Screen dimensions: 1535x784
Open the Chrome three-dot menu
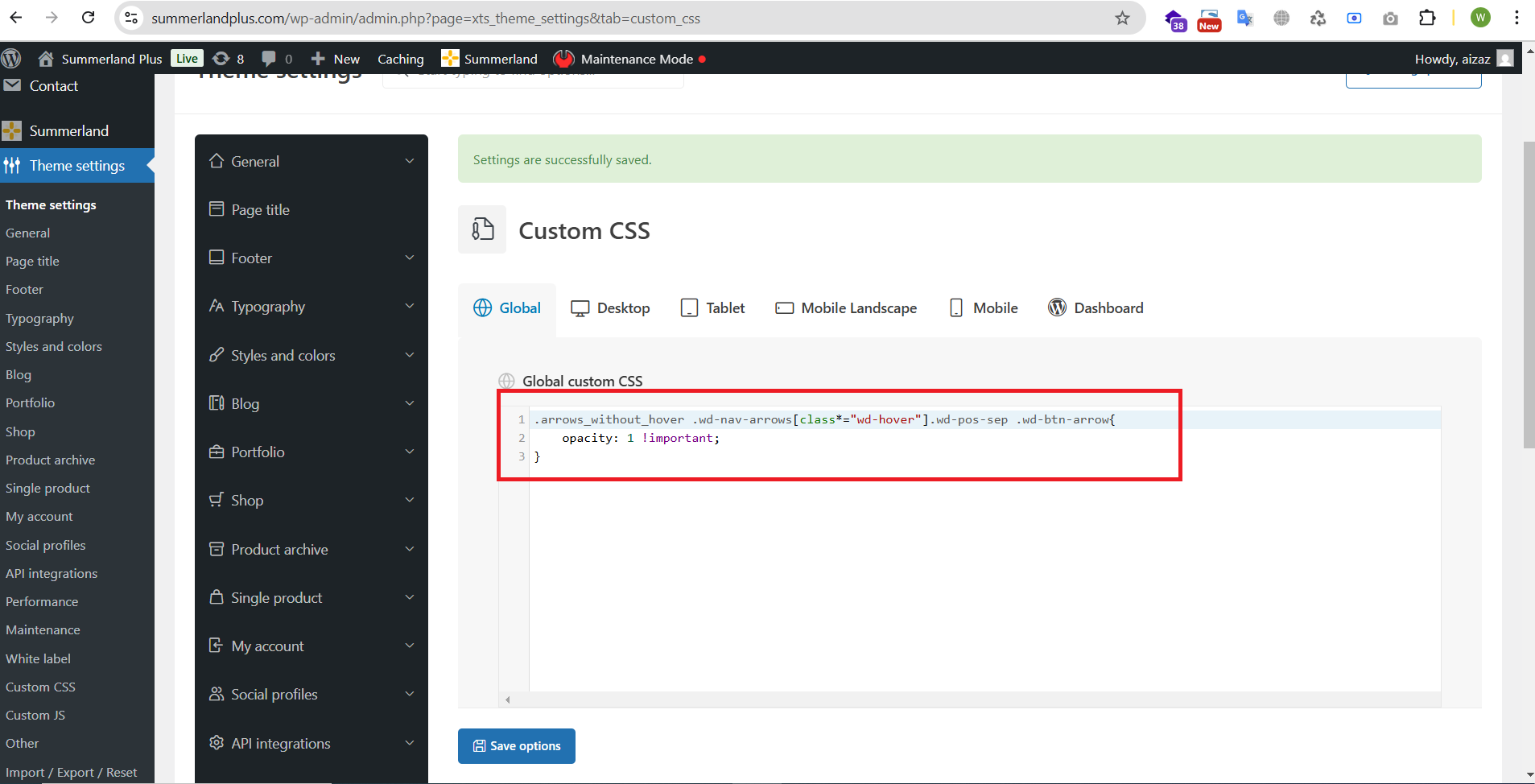(1516, 18)
